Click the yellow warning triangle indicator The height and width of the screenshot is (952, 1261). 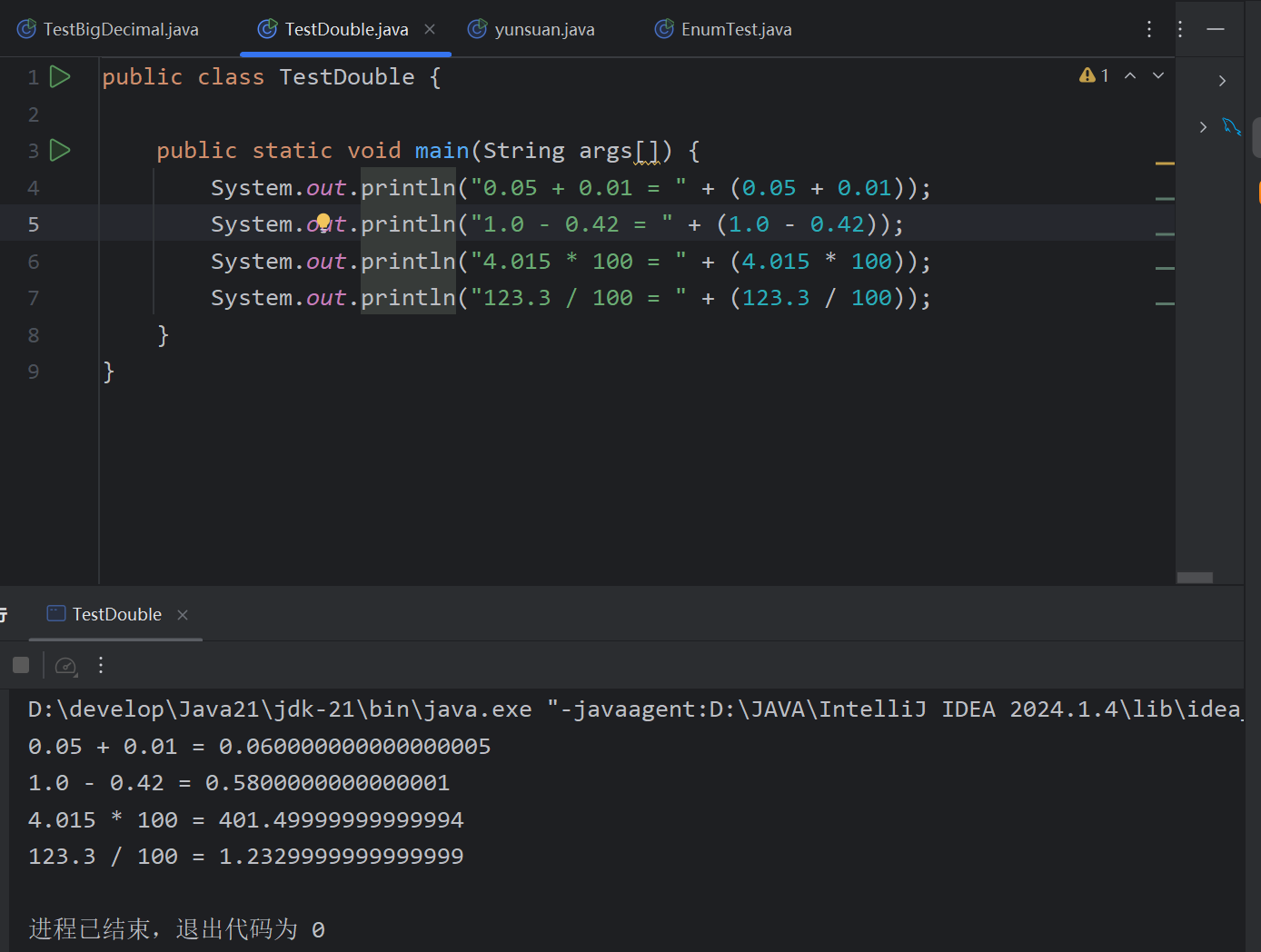tap(1087, 75)
